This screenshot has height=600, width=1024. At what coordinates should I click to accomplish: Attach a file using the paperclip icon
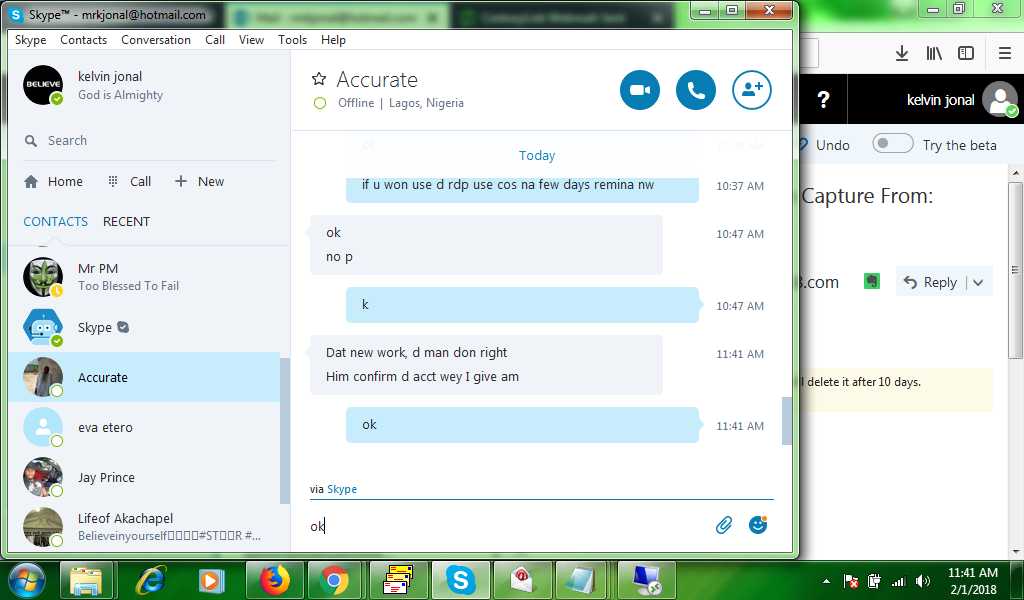[724, 525]
